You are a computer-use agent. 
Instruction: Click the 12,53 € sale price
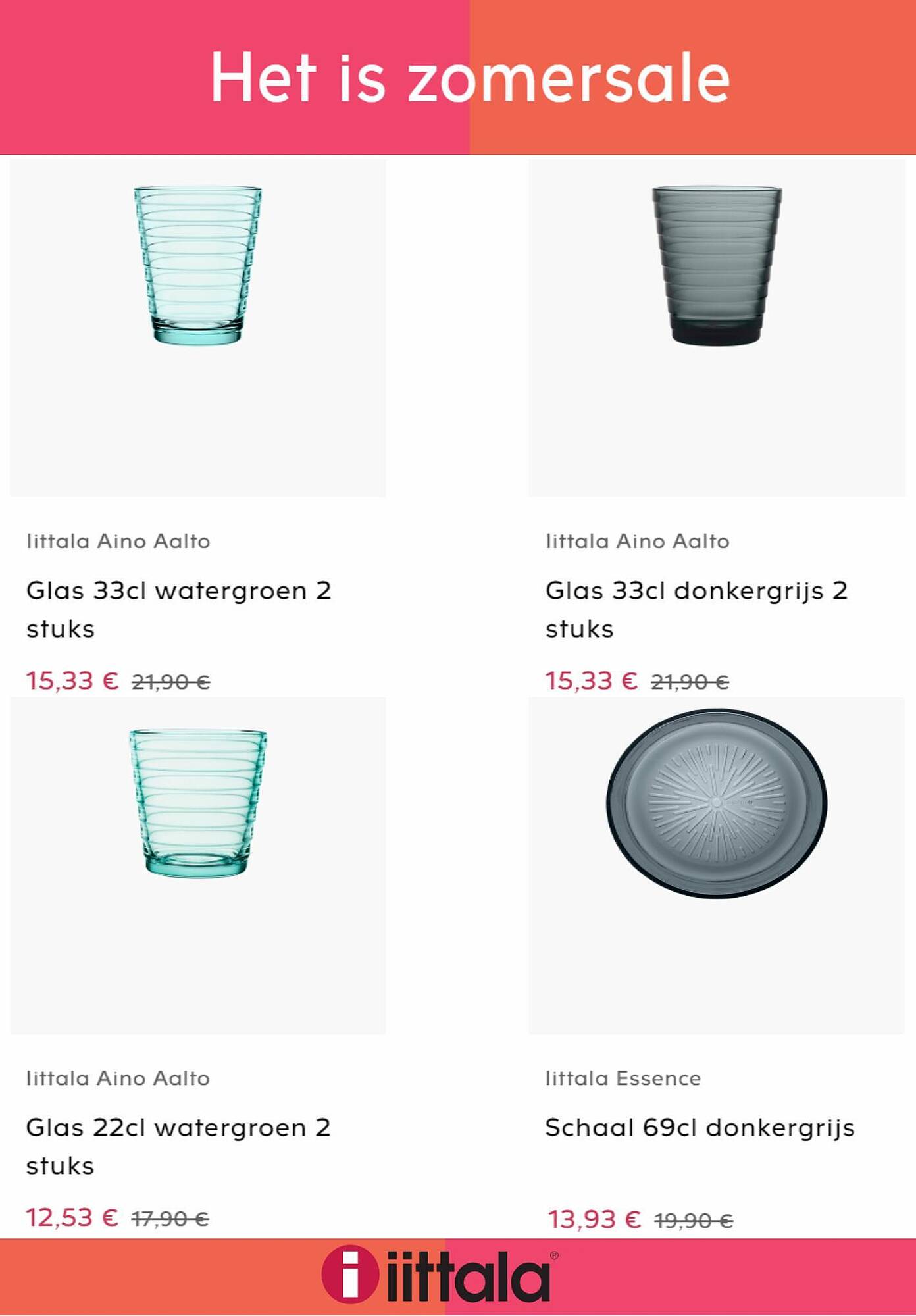click(x=72, y=1217)
